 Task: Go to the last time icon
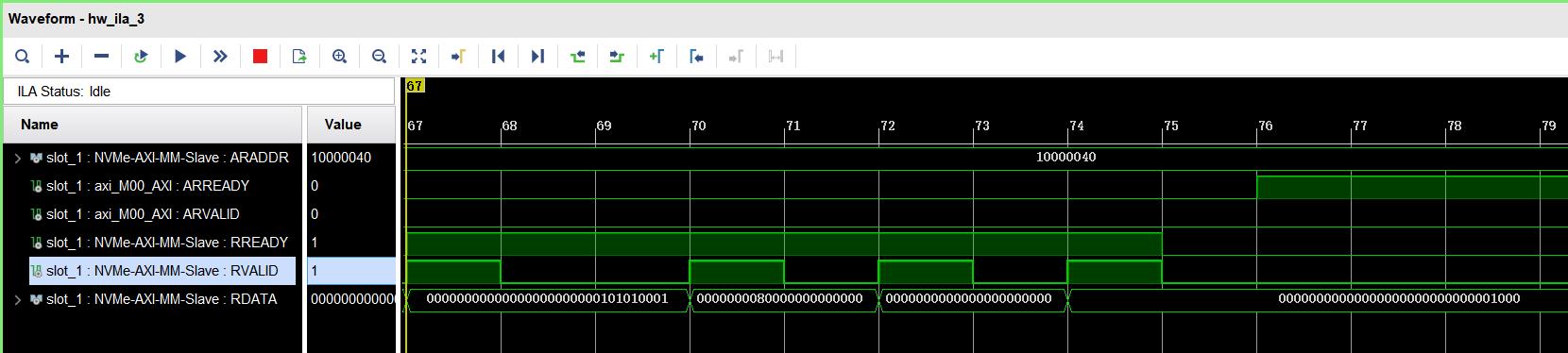click(537, 57)
